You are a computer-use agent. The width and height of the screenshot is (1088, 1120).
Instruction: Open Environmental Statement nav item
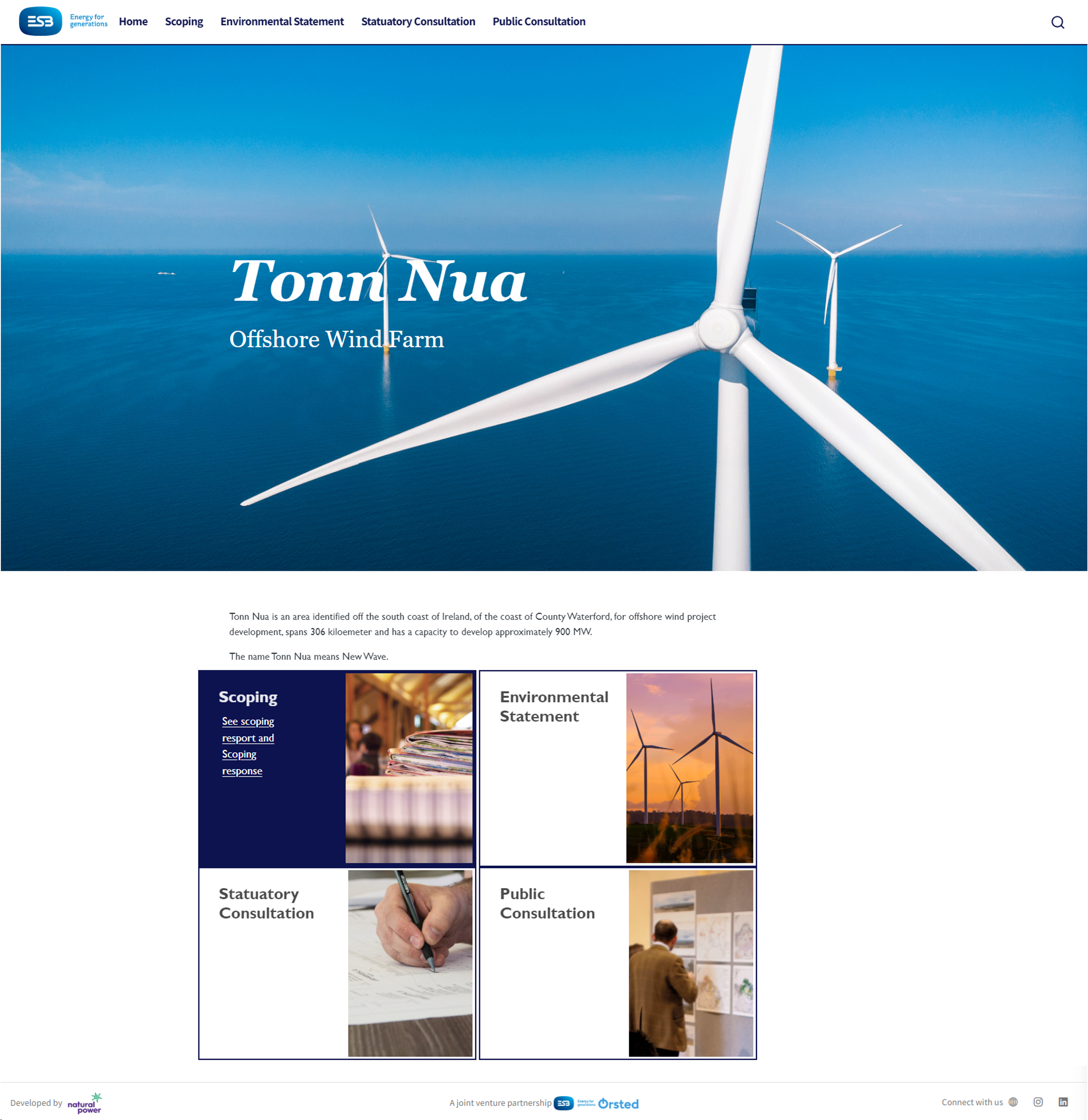point(282,22)
